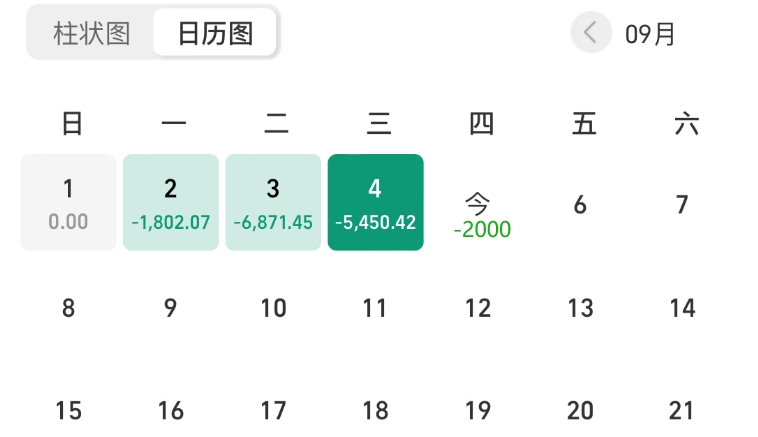This screenshot has width=758, height=437.
Task: Open day 17 in the calendar
Action: [x=273, y=410]
